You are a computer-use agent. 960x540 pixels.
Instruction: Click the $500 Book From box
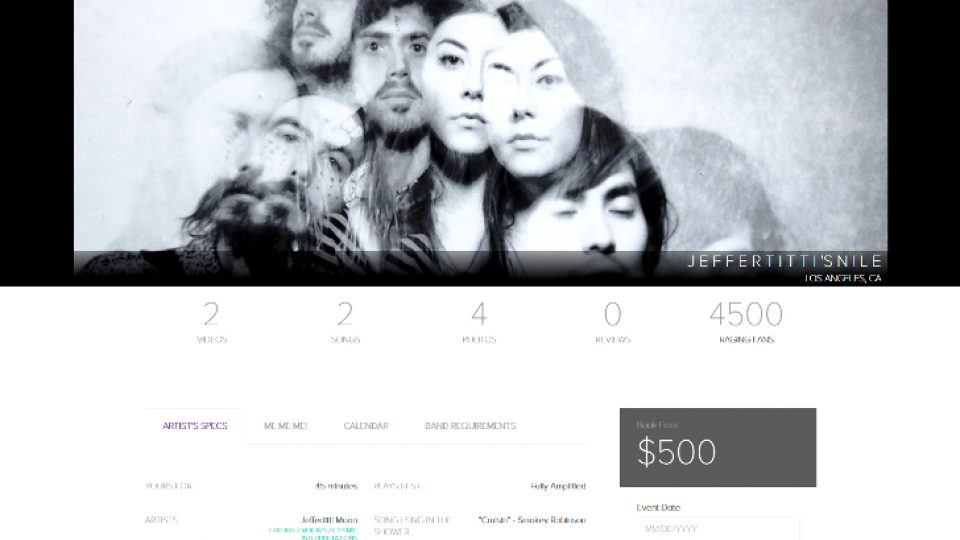[718, 448]
